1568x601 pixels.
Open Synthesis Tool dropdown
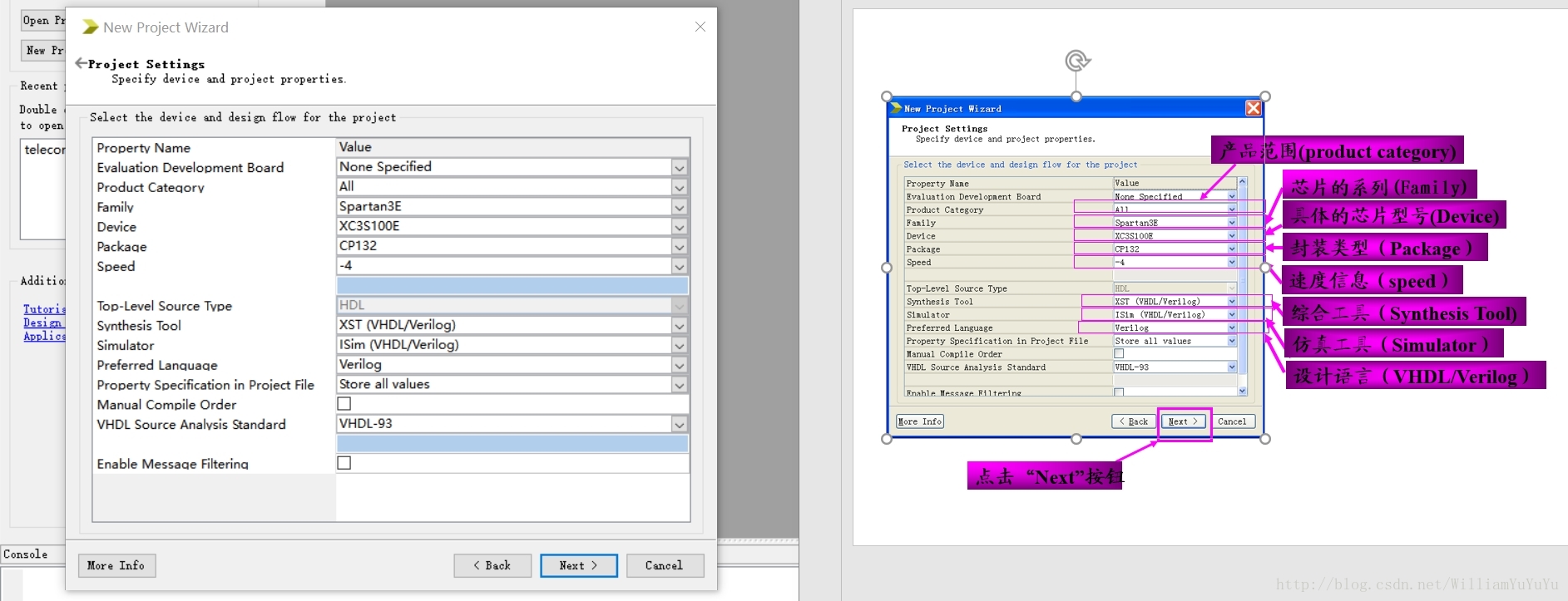[680, 325]
